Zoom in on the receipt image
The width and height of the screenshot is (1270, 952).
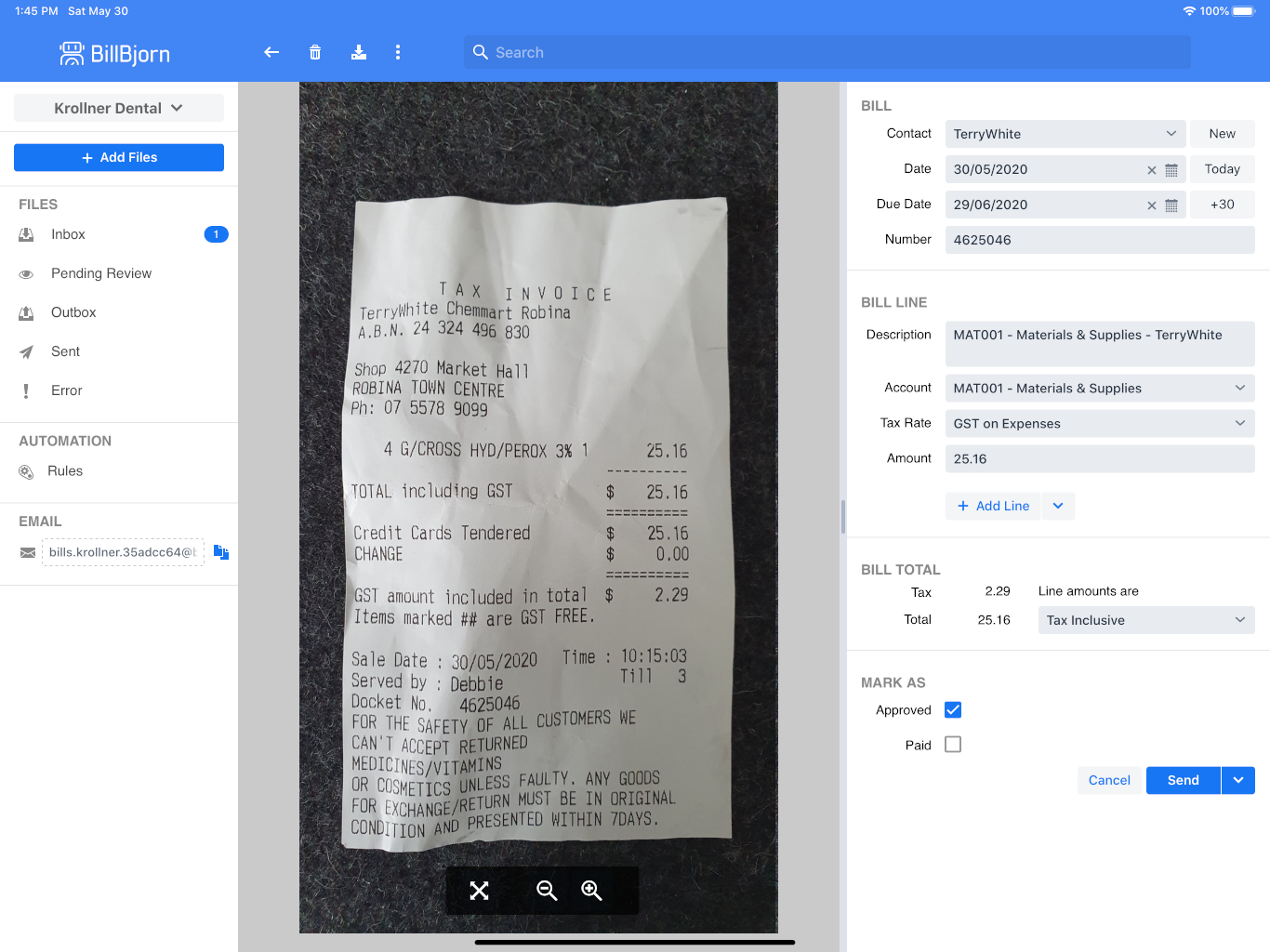tap(591, 891)
